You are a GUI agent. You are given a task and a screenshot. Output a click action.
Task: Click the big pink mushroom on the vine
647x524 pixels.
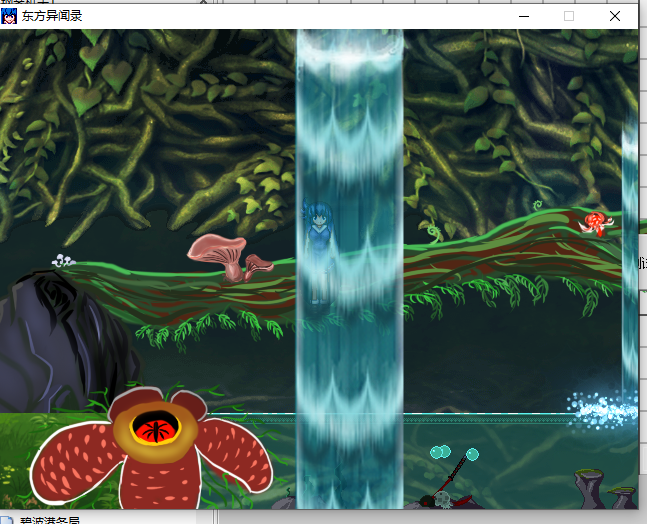219,257
